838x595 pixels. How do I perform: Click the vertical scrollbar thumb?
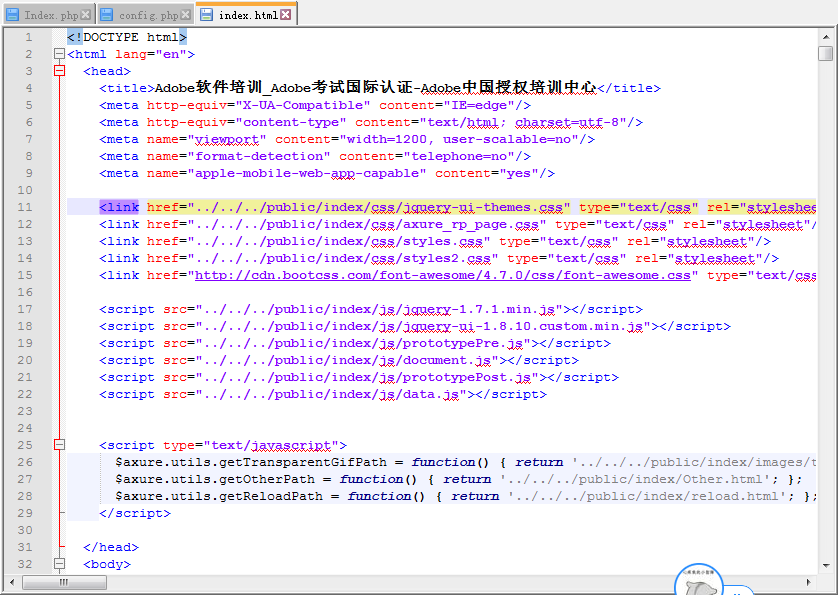(826, 53)
